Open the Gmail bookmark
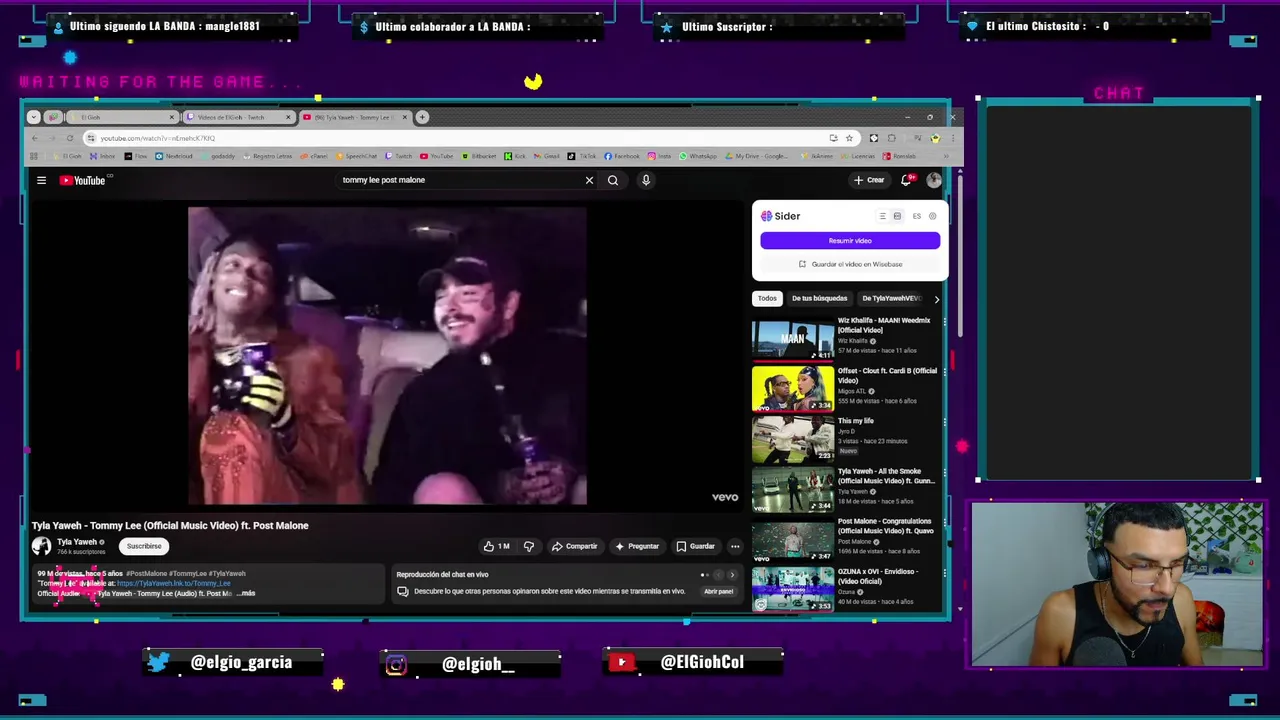Image resolution: width=1280 pixels, height=720 pixels. pos(547,156)
